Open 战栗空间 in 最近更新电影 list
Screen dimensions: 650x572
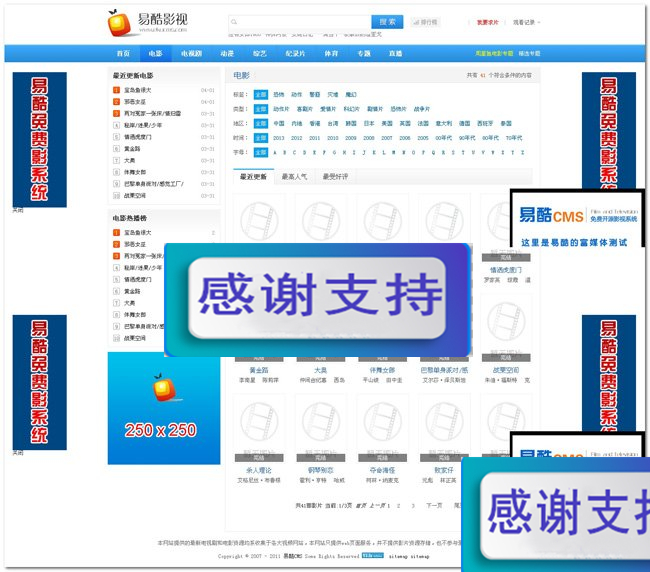tap(135, 195)
